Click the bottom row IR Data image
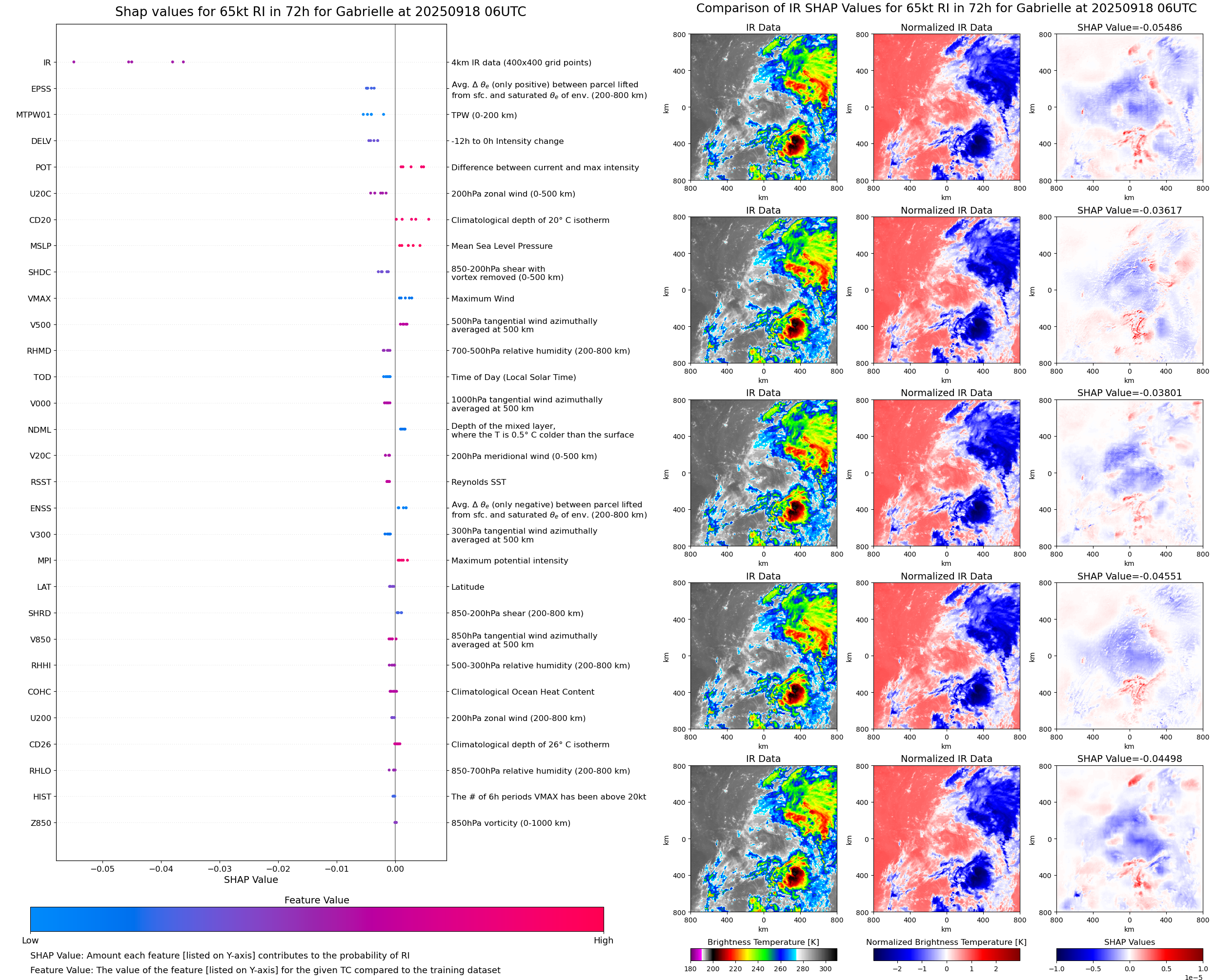1215x980 pixels. click(x=763, y=839)
